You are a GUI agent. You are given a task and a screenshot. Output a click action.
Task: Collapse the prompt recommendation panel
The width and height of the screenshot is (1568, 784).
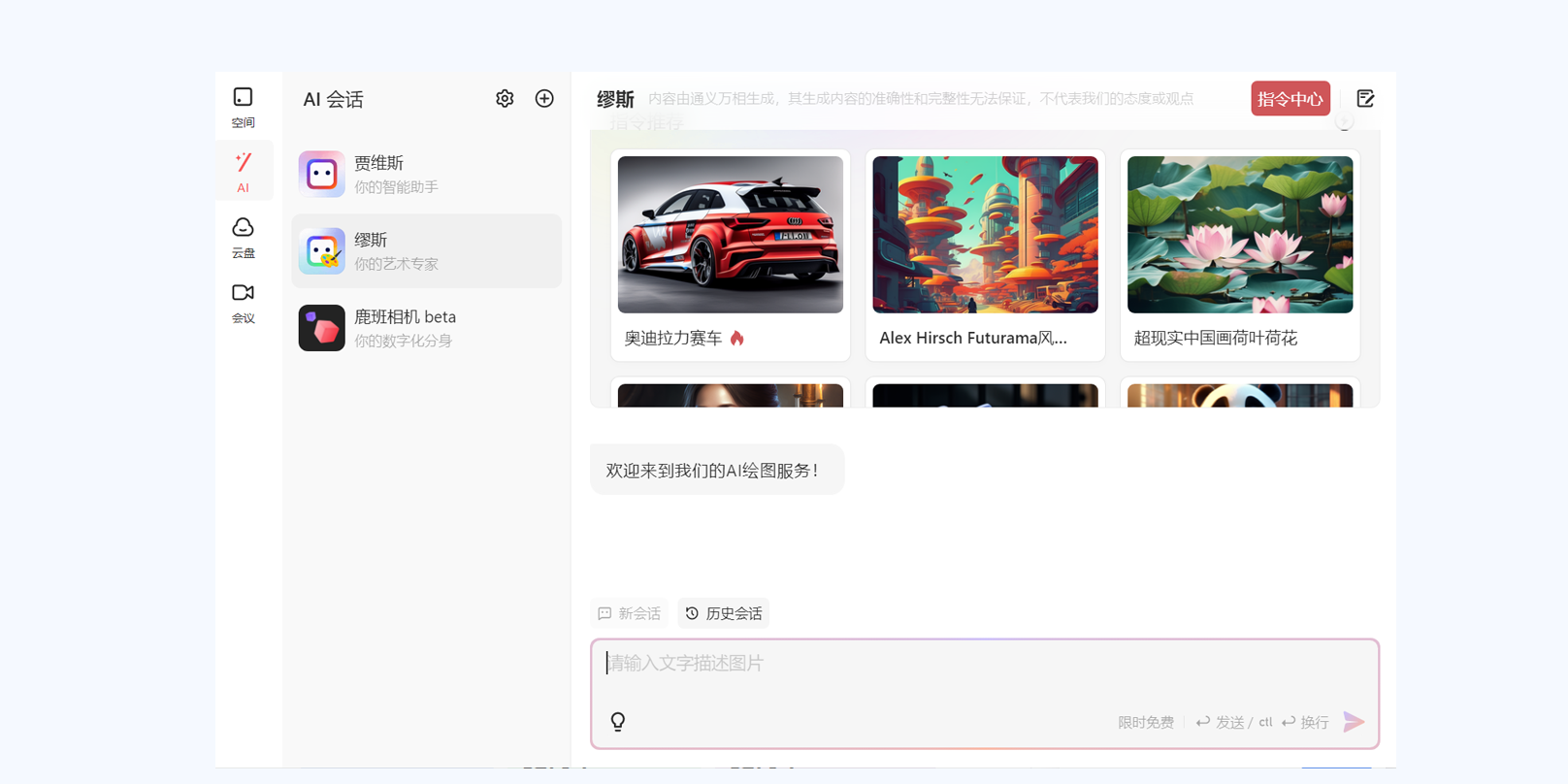pyautogui.click(x=1344, y=122)
